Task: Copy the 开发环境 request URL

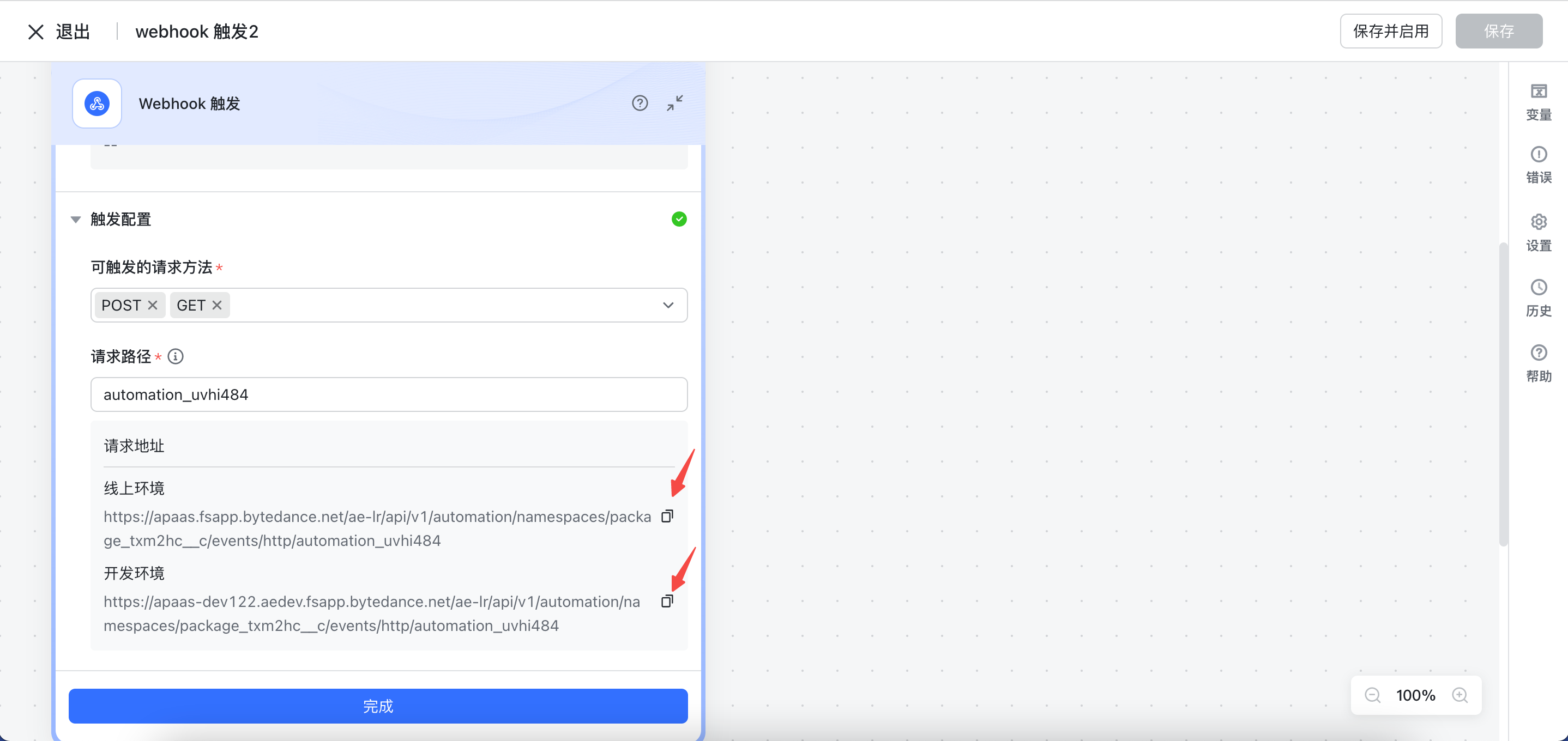Action: coord(667,601)
